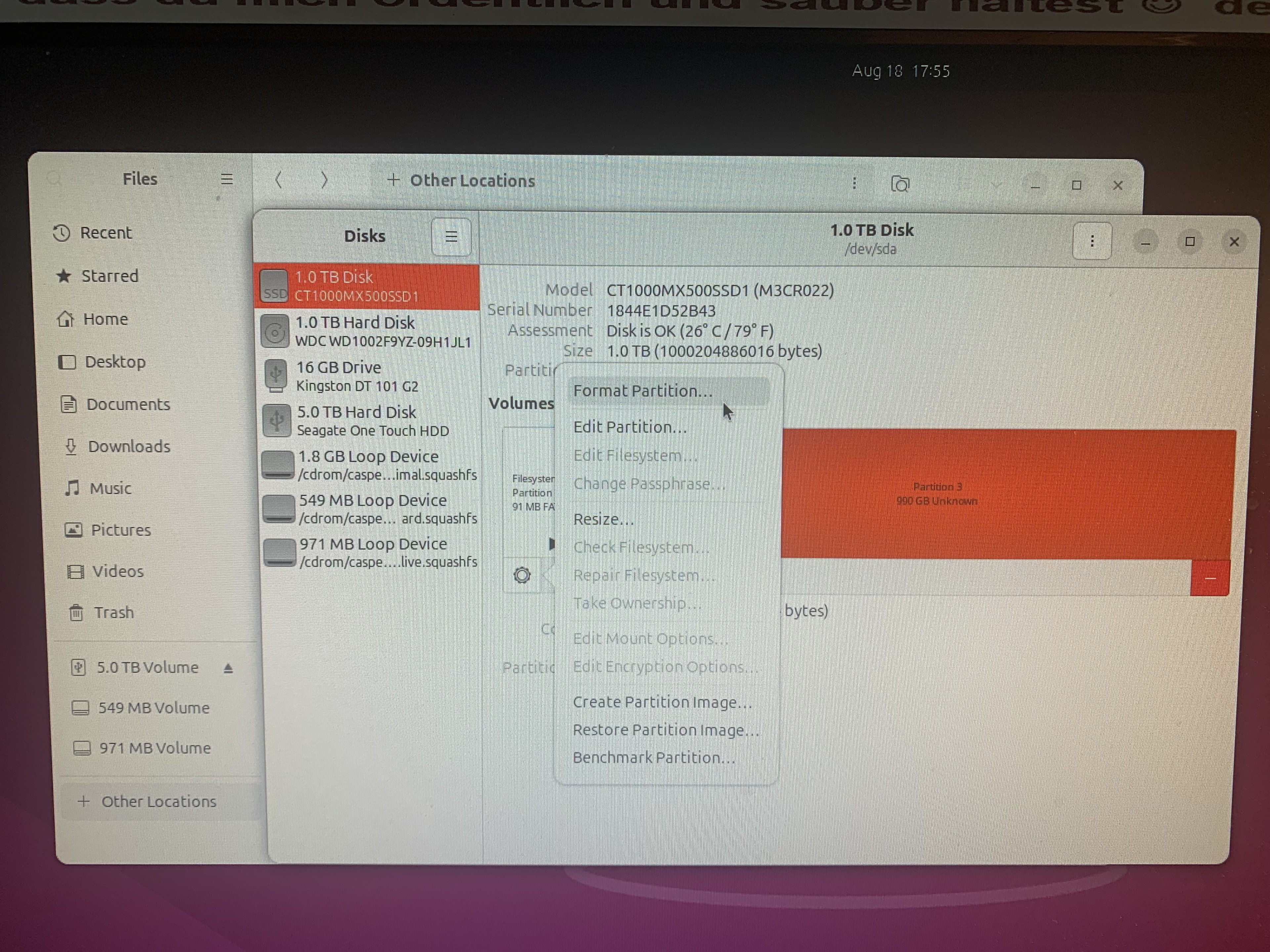Choose Format Partition from menu

tap(643, 391)
